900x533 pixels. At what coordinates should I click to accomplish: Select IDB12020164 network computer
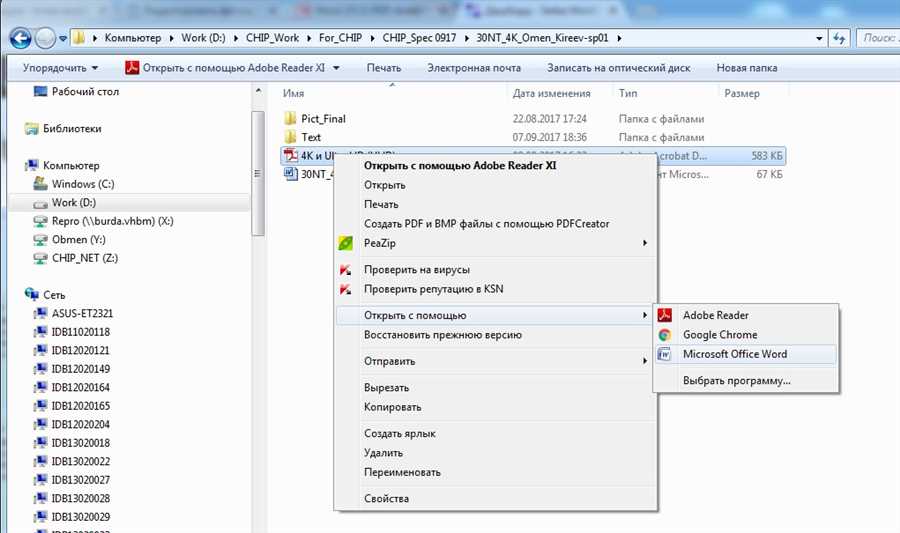coord(80,387)
